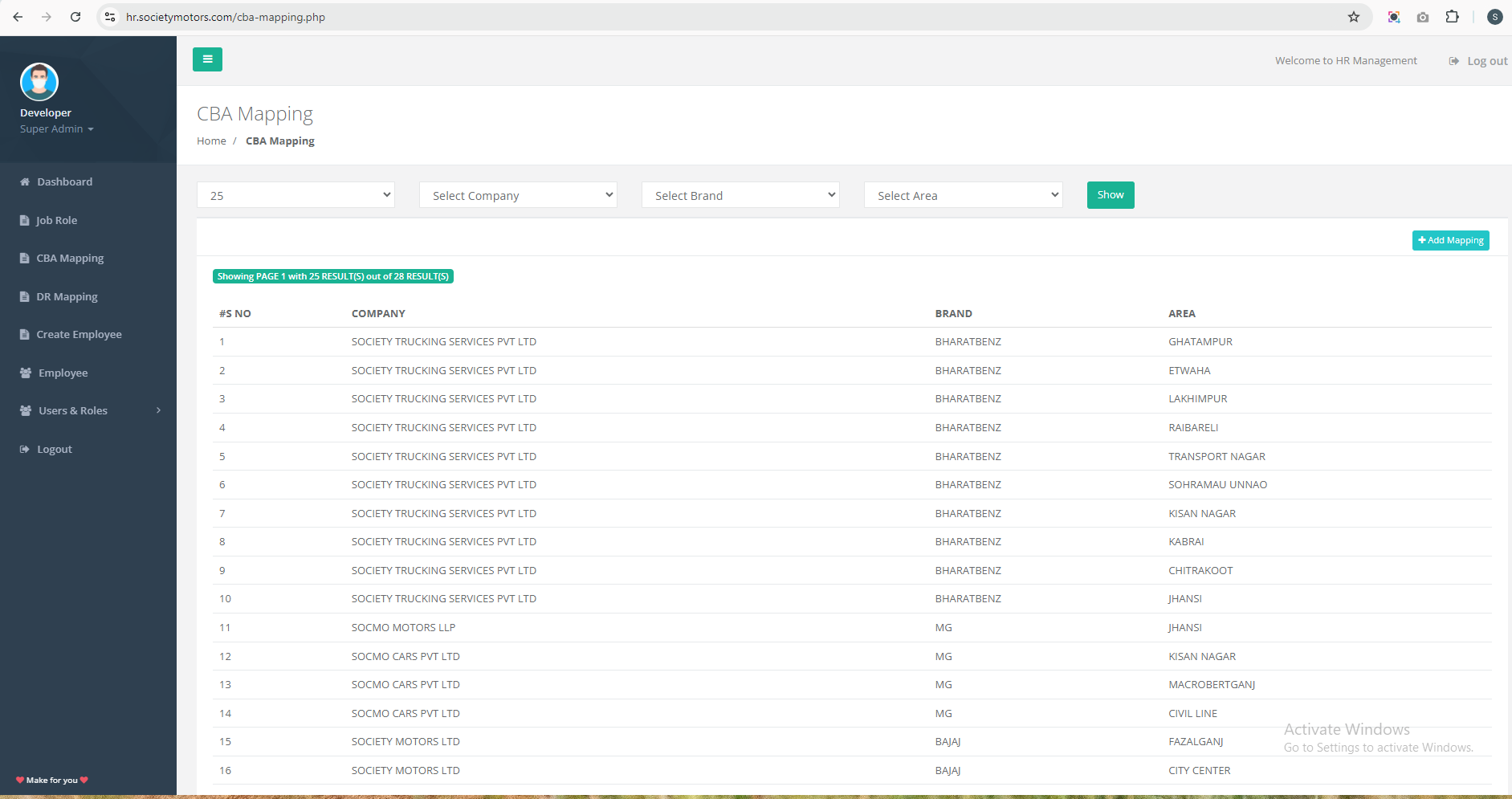Screen dimensions: 1512x799
Task: Go back to previous browser page
Action: (x=18, y=17)
